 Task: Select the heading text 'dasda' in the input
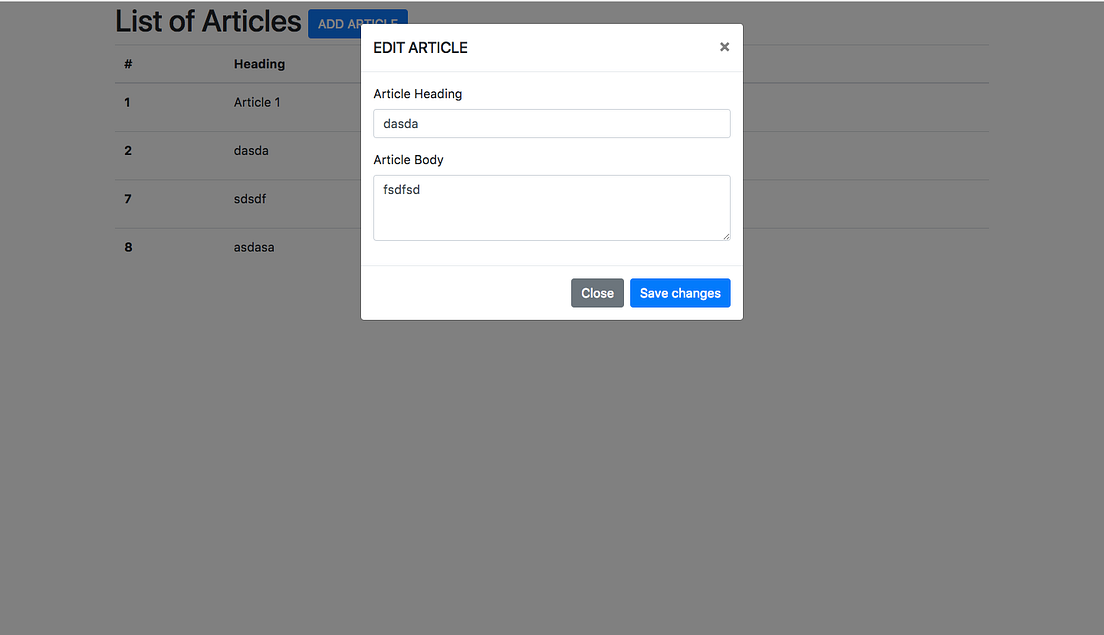400,123
